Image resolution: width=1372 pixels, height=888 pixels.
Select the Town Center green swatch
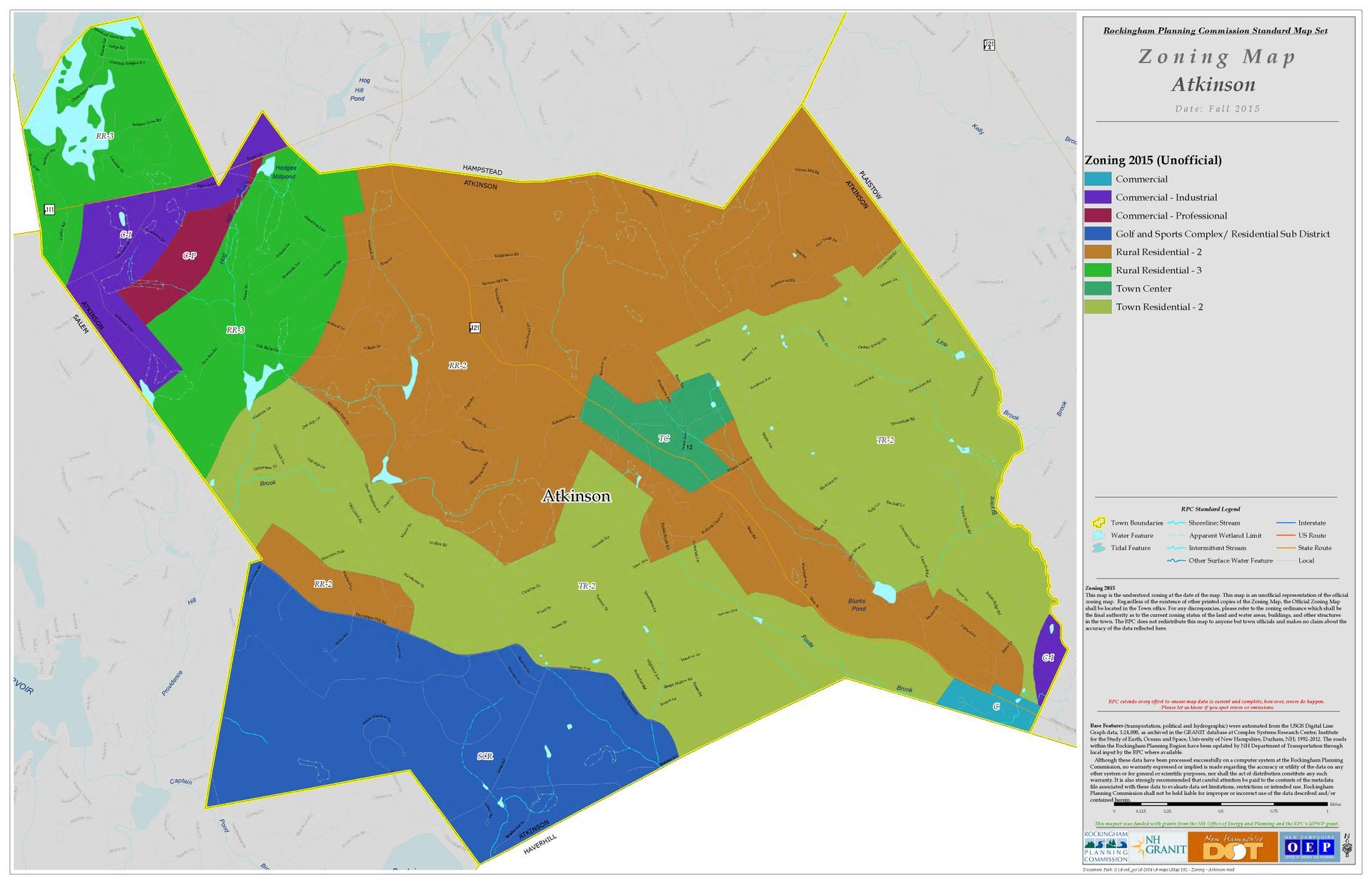tap(1098, 288)
